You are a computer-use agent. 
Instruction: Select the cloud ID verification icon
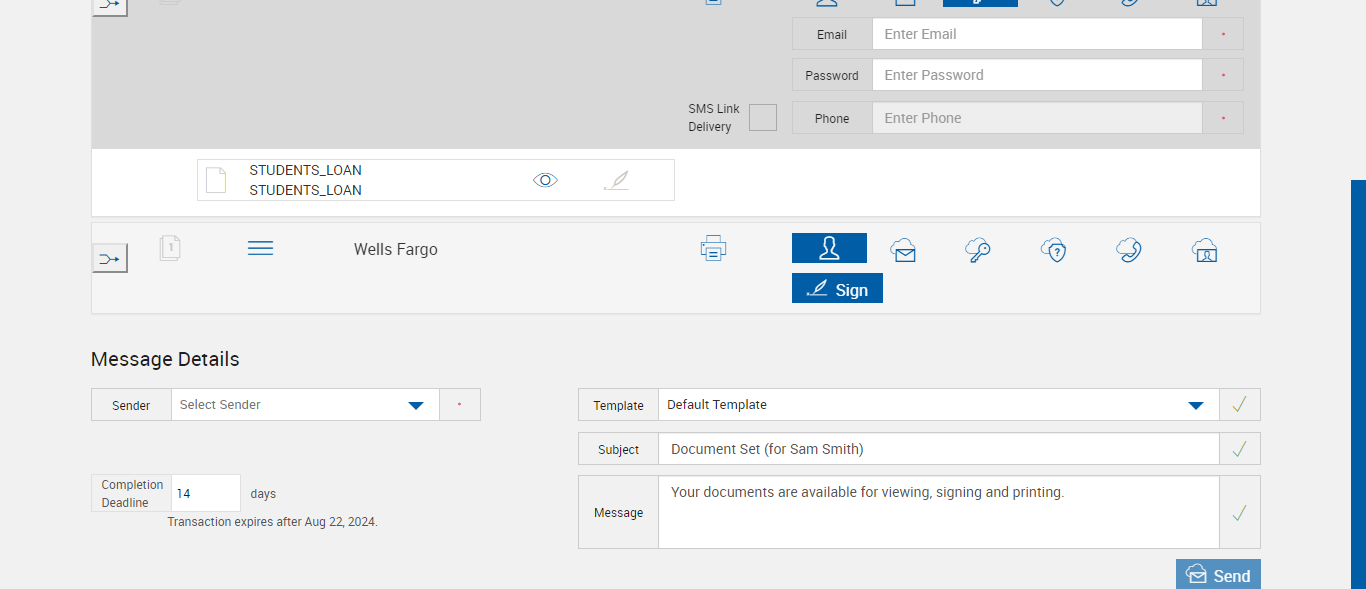pos(1205,250)
